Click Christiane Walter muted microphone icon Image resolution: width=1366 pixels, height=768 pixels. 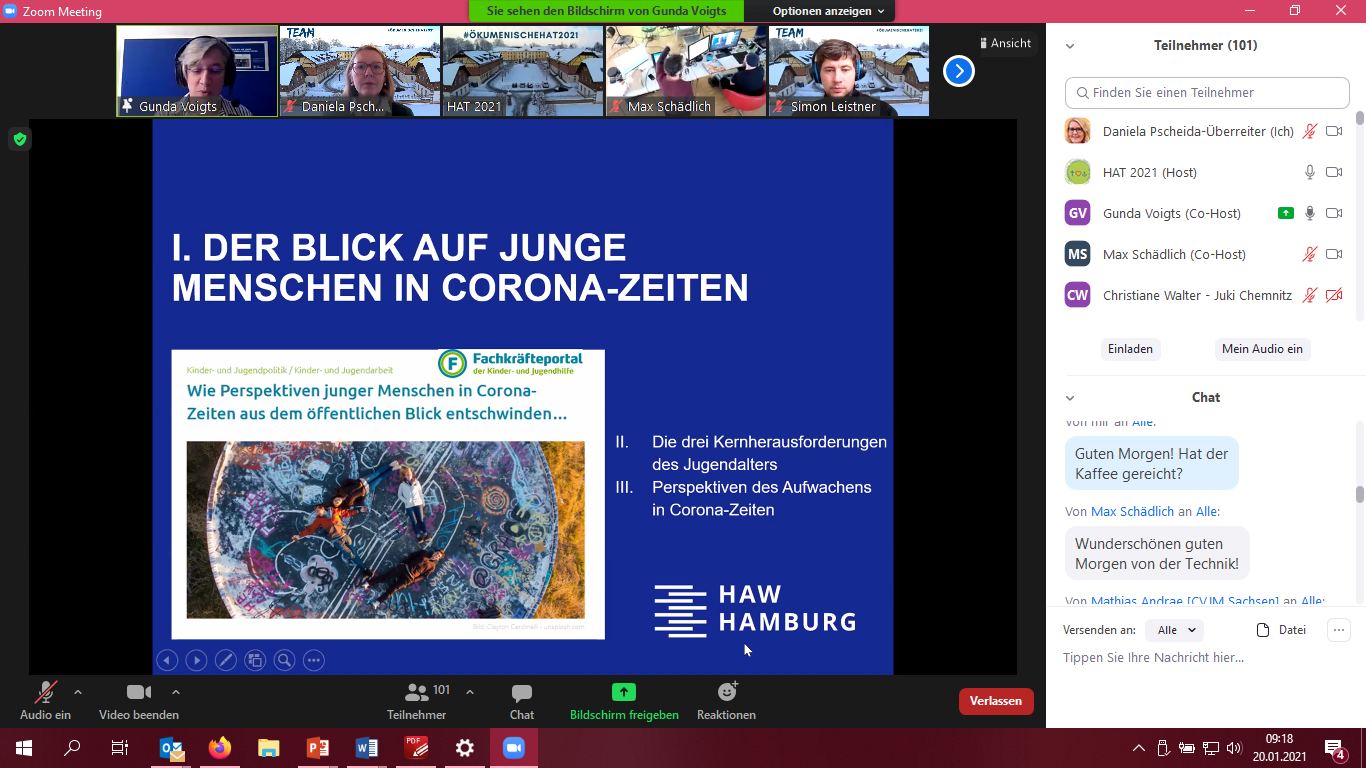click(1310, 295)
